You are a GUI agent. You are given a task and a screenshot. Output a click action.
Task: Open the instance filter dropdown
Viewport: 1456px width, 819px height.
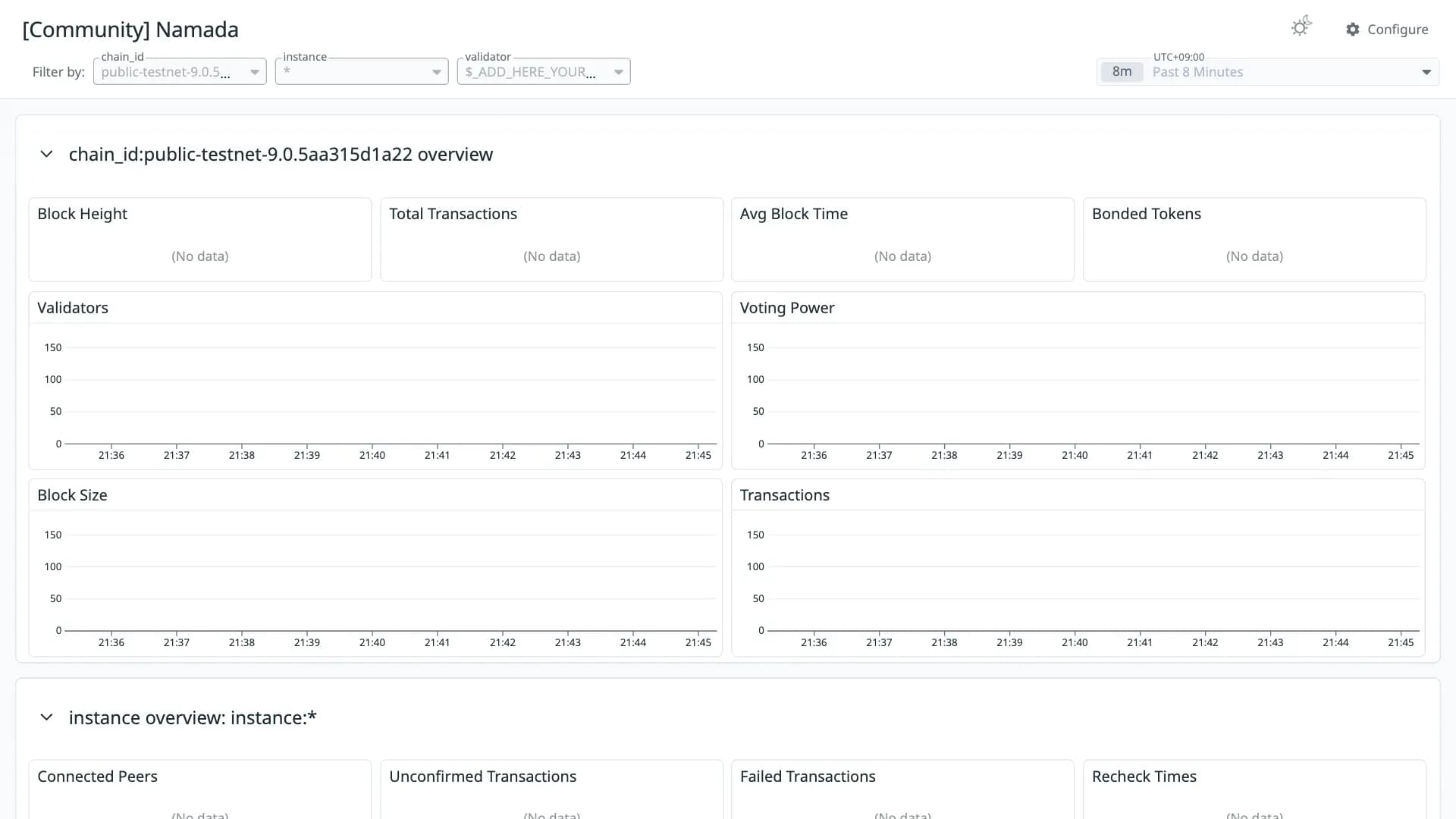tap(362, 72)
